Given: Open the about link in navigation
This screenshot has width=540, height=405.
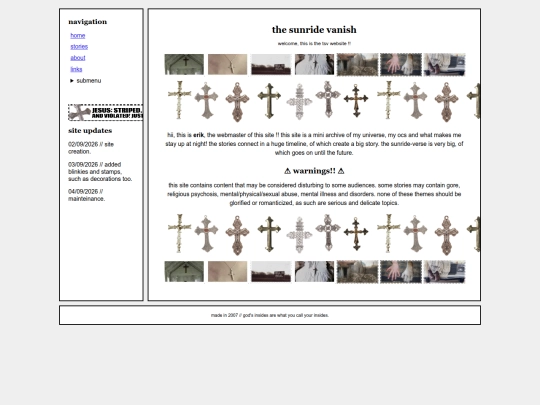Looking at the screenshot, I should (x=77, y=58).
